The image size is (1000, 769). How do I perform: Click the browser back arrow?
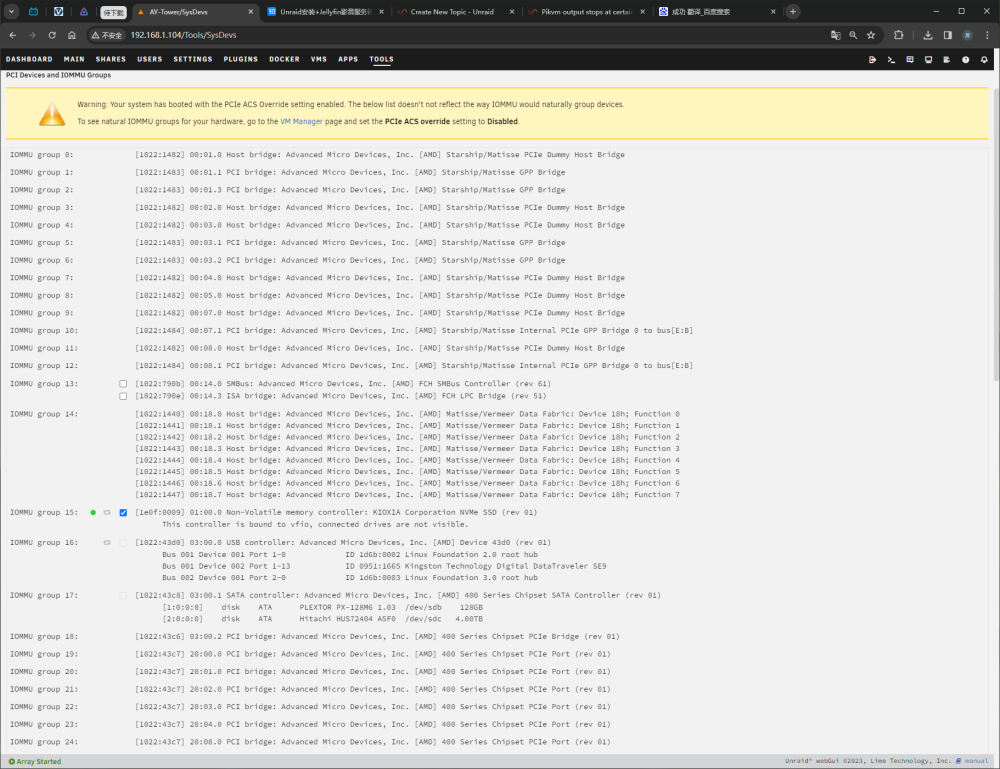[x=13, y=35]
